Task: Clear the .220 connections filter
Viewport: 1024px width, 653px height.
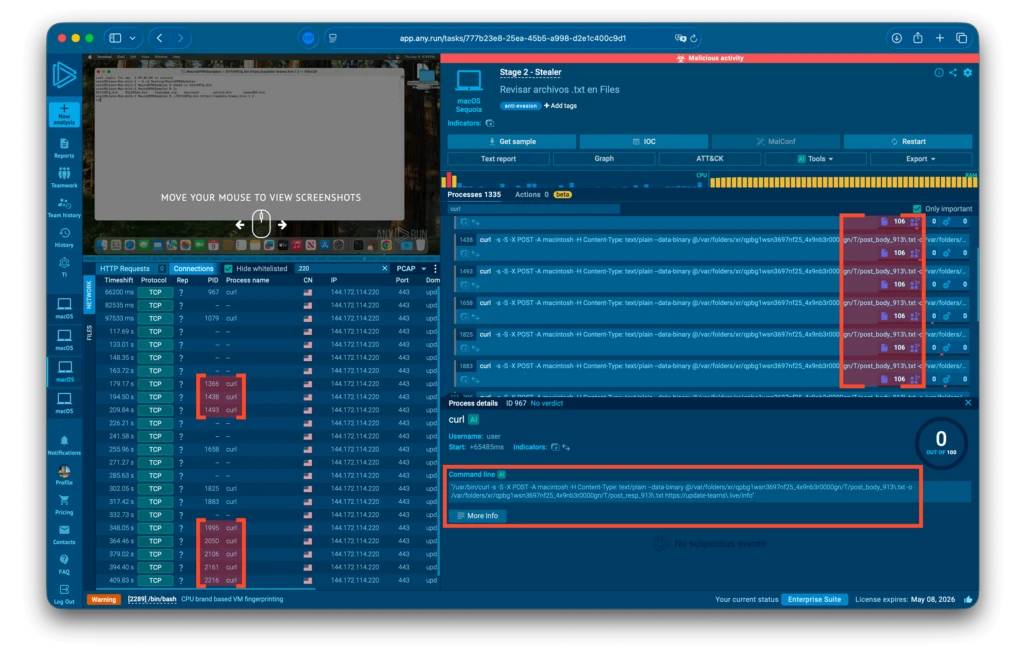Action: 385,269
